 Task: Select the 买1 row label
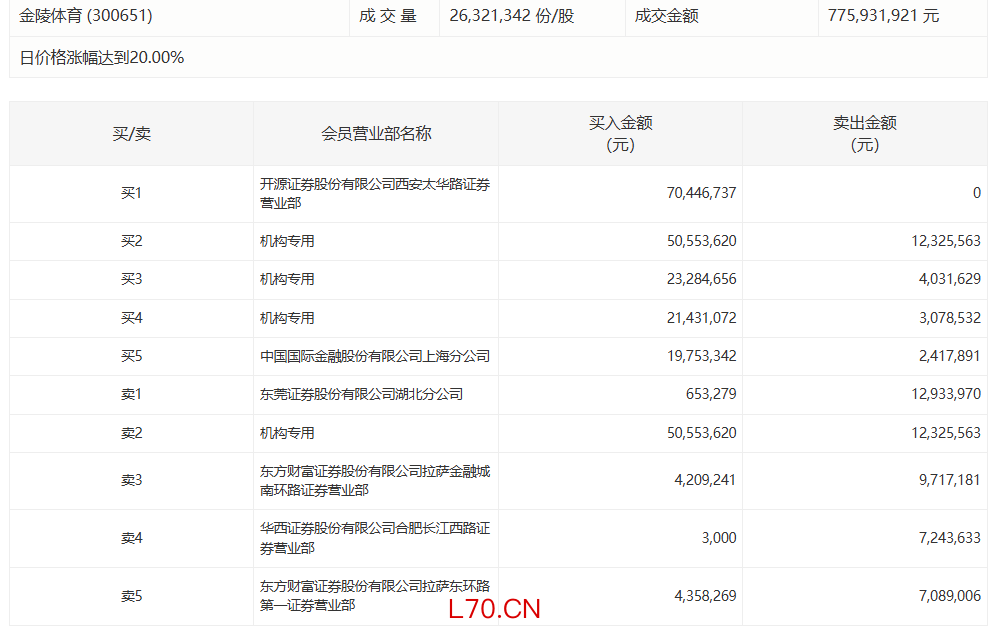[131, 193]
